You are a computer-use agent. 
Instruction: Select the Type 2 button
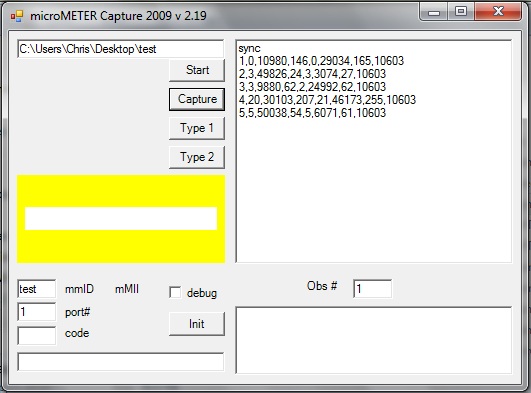click(197, 158)
